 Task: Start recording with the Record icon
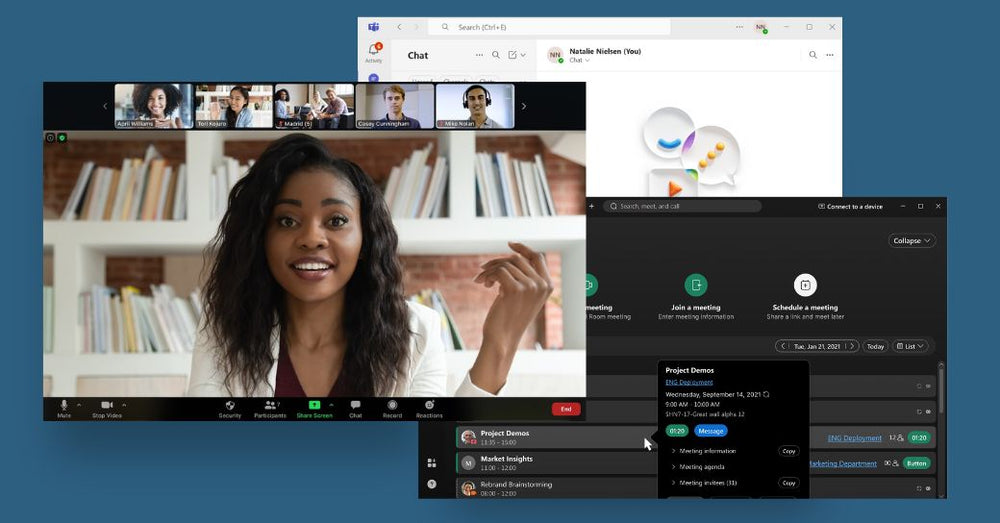pyautogui.click(x=392, y=405)
